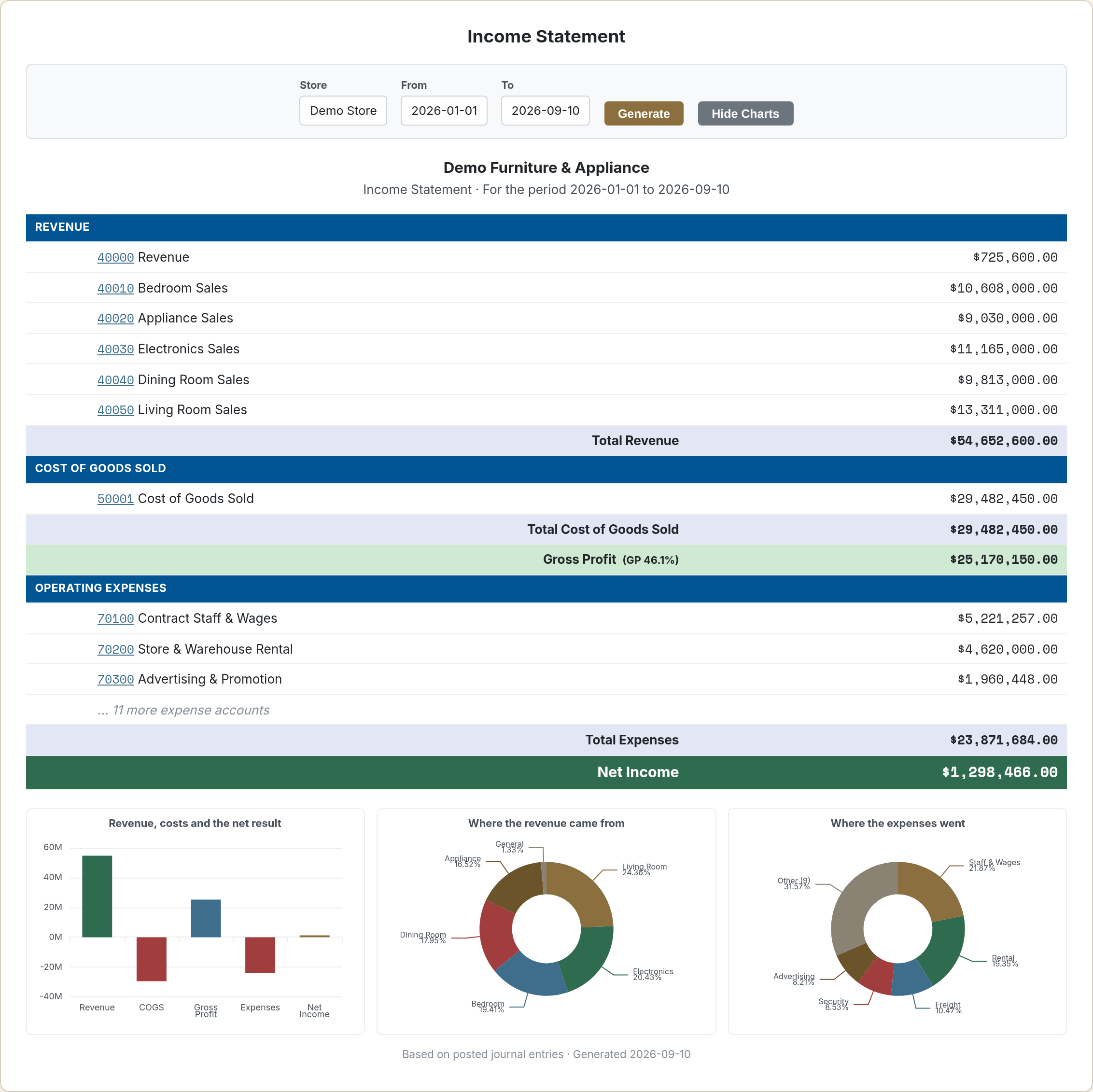
Task: Open account 40050 Living Room Sales link
Action: [115, 410]
